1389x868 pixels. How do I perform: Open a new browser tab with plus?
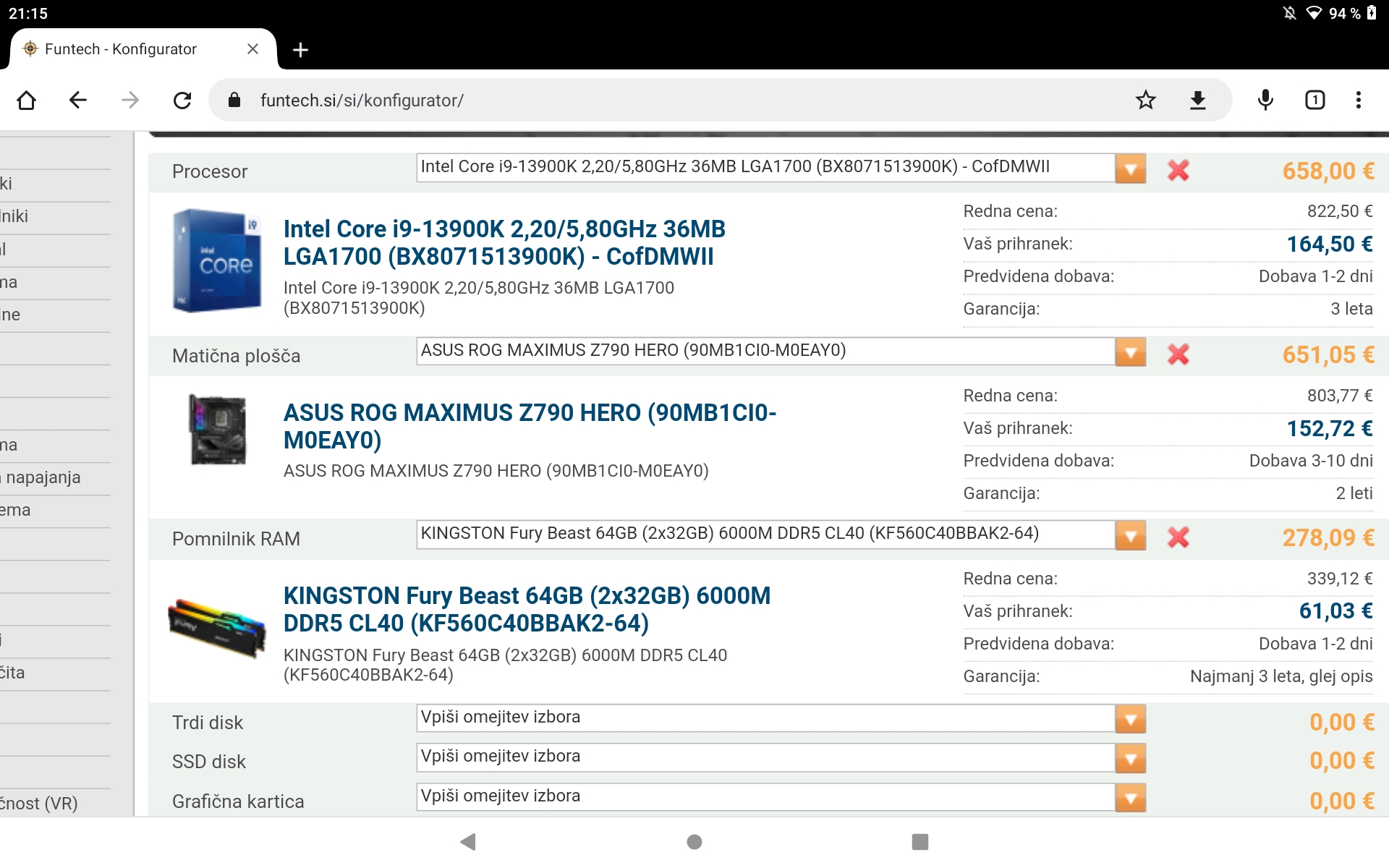click(x=301, y=50)
